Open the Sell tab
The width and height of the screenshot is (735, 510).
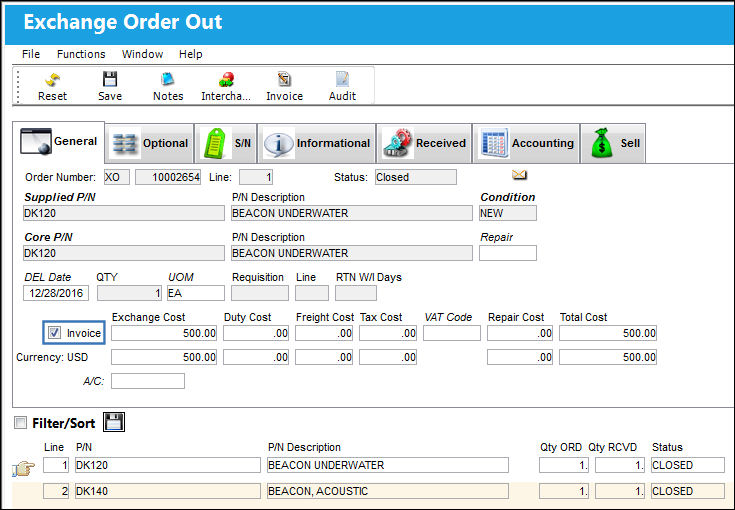click(613, 143)
